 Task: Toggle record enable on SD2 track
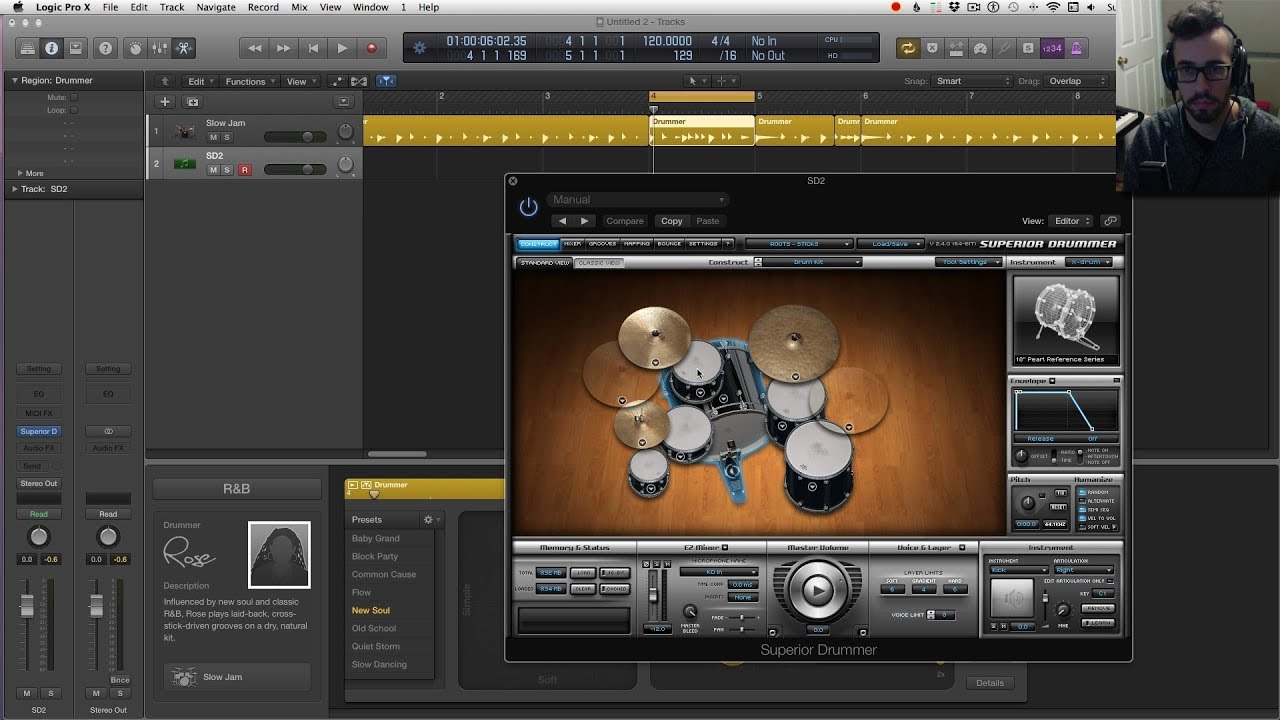point(244,170)
